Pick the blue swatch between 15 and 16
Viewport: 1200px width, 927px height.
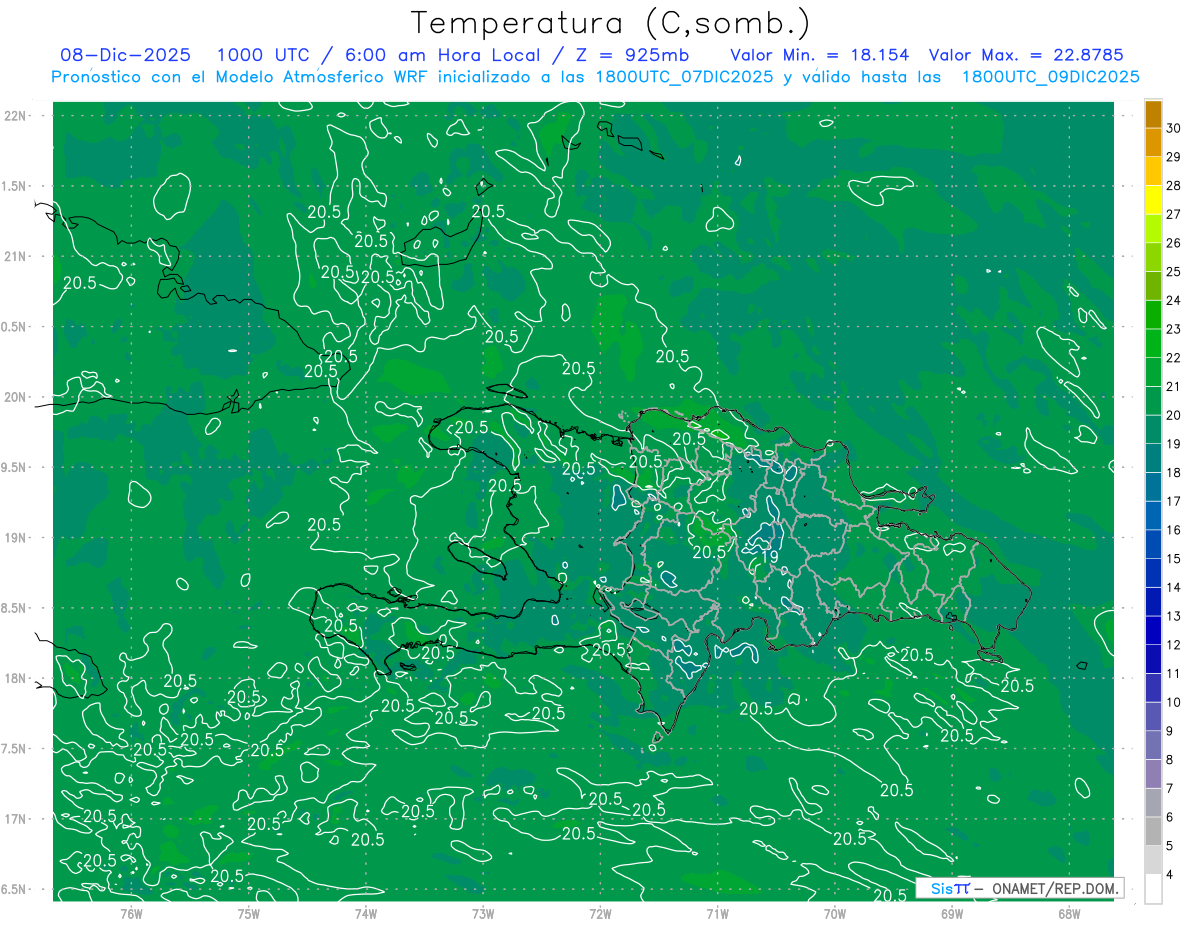[1153, 544]
